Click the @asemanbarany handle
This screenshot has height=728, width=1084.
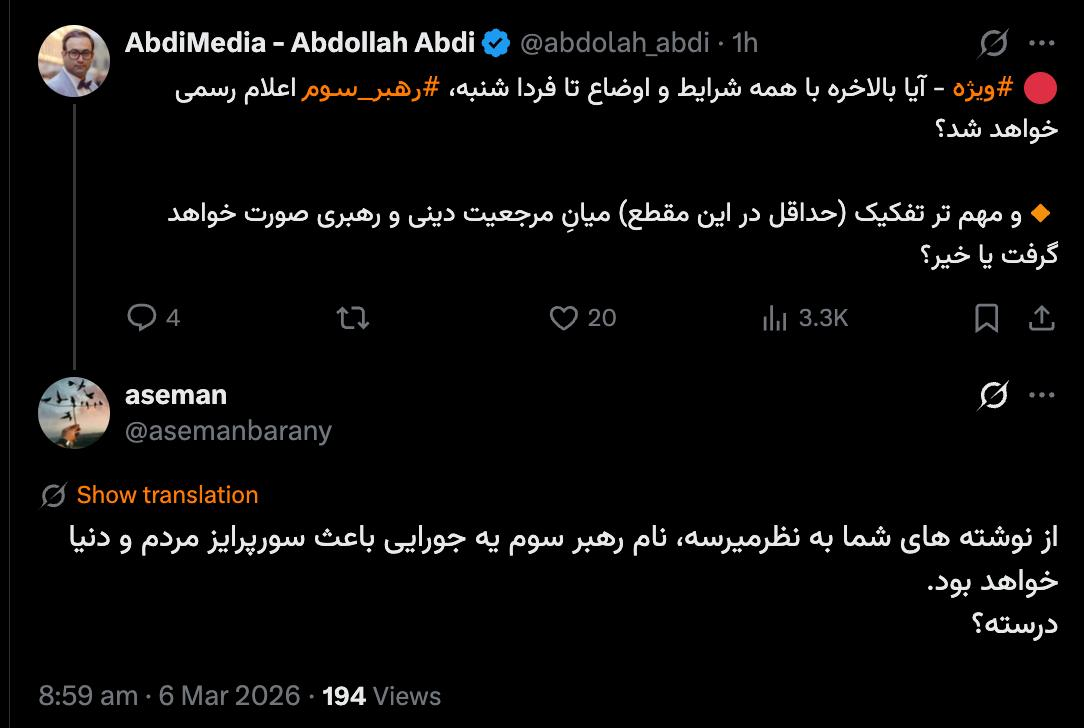[x=228, y=430]
